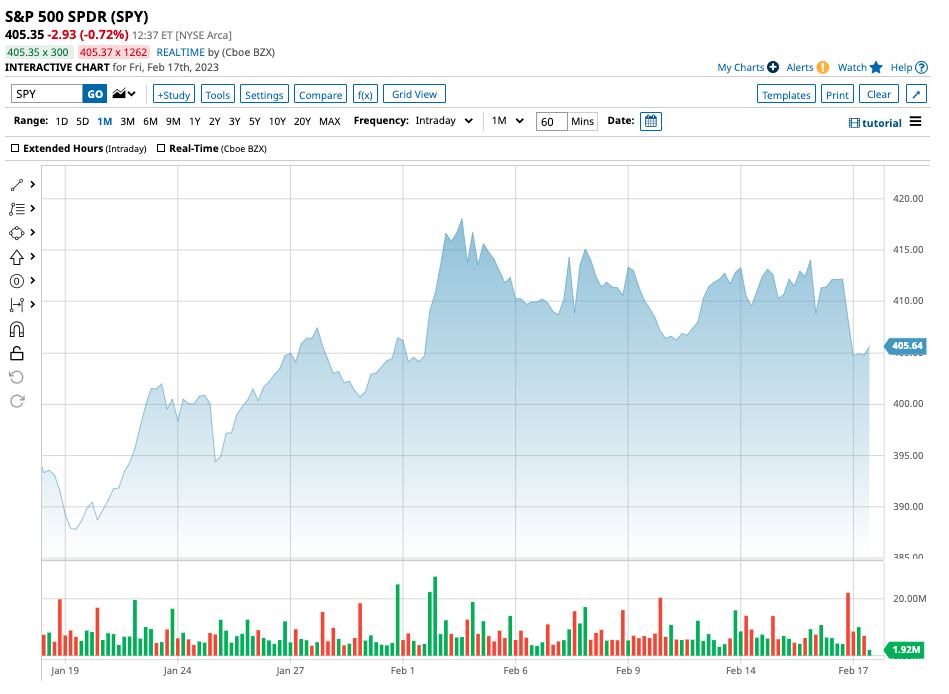The image size is (949, 694).
Task: Switch to Grid View
Action: coord(414,94)
